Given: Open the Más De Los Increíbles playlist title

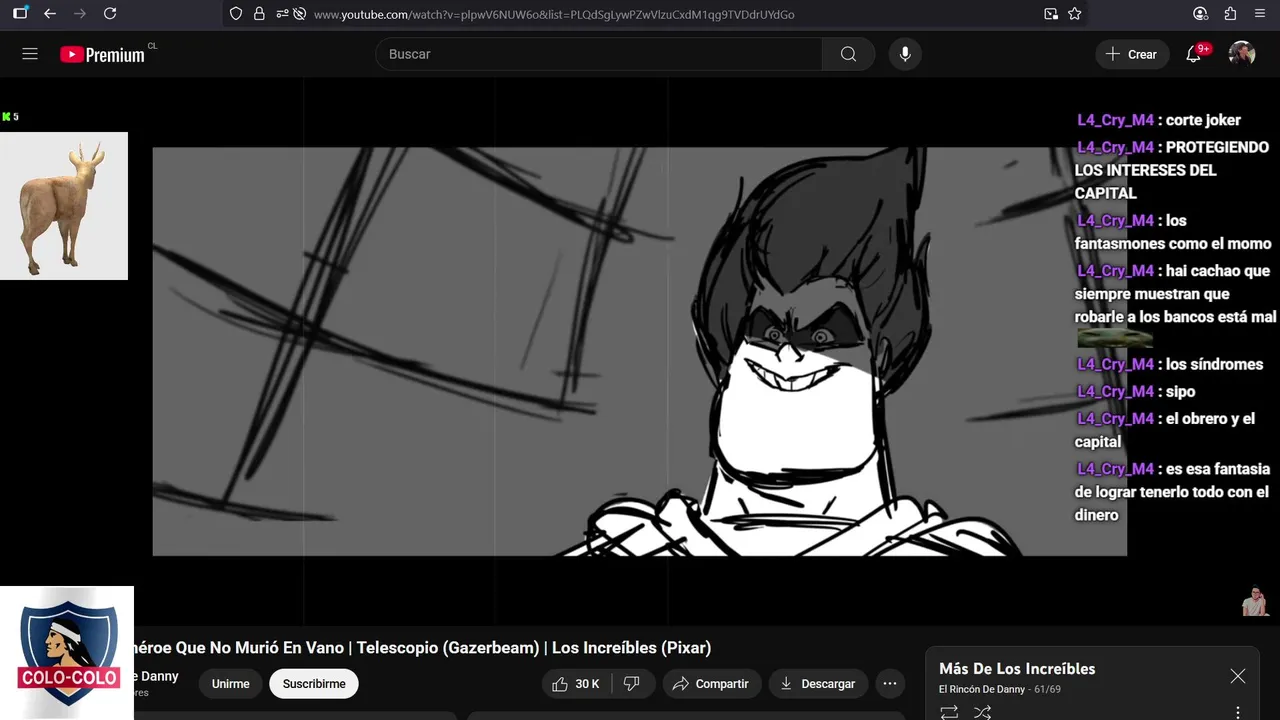Looking at the screenshot, I should coord(1017,669).
